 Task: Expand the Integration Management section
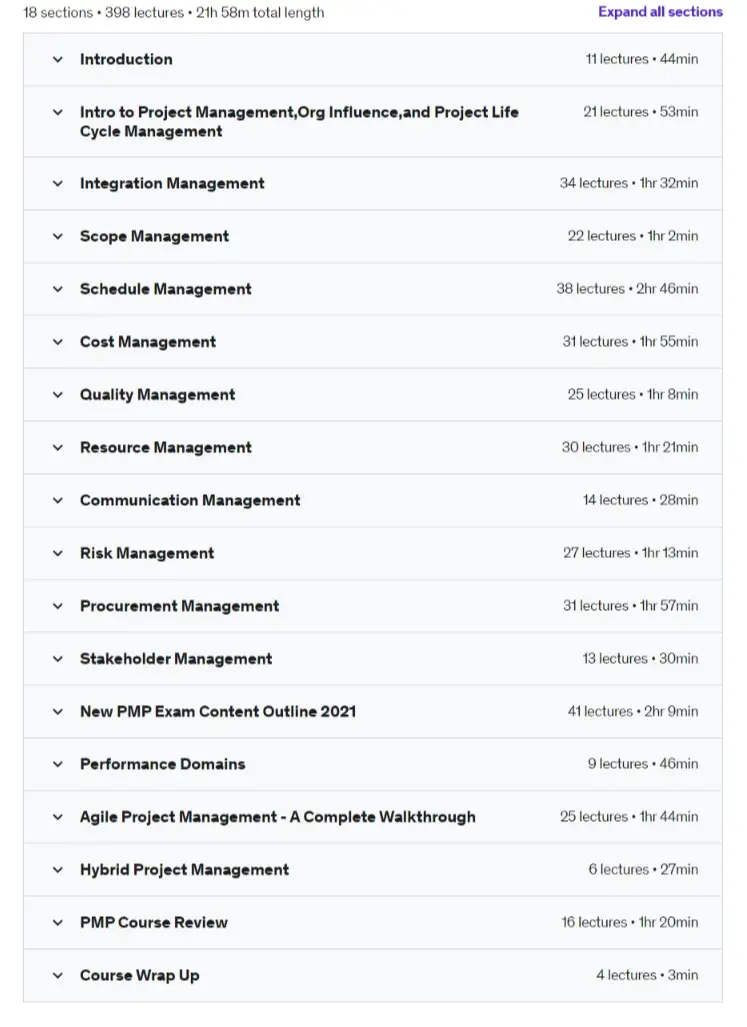click(172, 183)
